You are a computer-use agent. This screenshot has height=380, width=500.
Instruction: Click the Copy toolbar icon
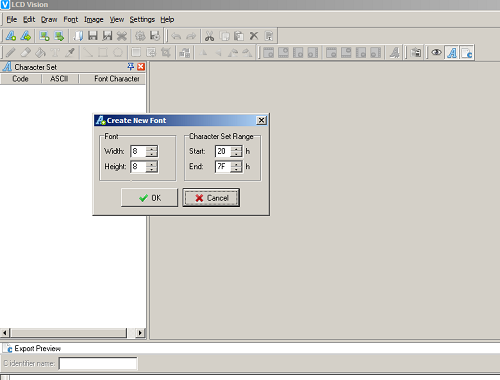point(225,36)
